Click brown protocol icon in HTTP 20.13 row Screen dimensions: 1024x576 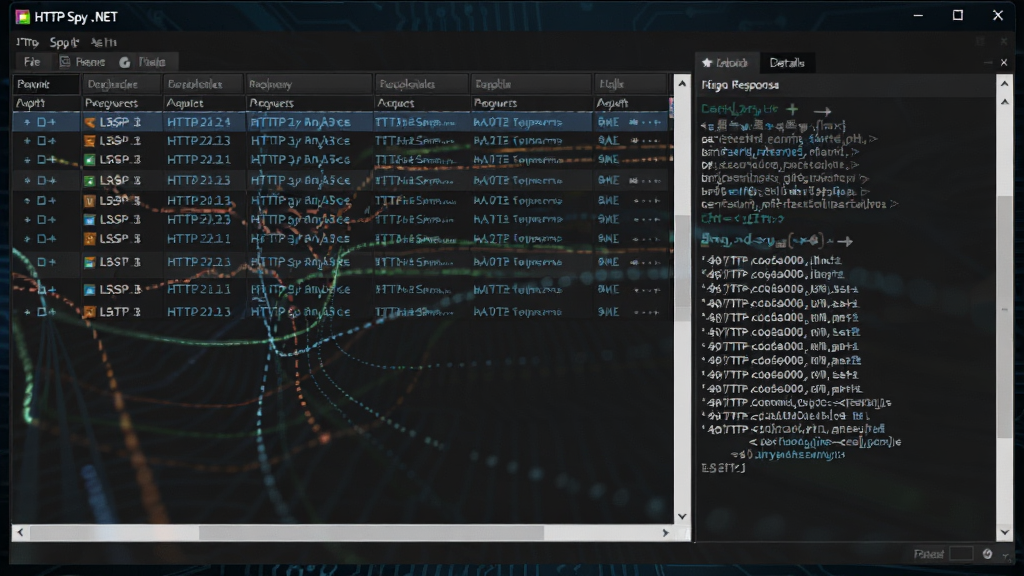coord(89,200)
